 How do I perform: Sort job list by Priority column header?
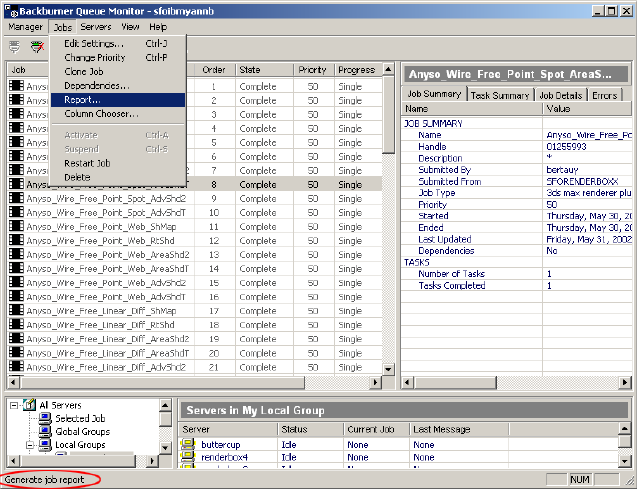coord(314,70)
